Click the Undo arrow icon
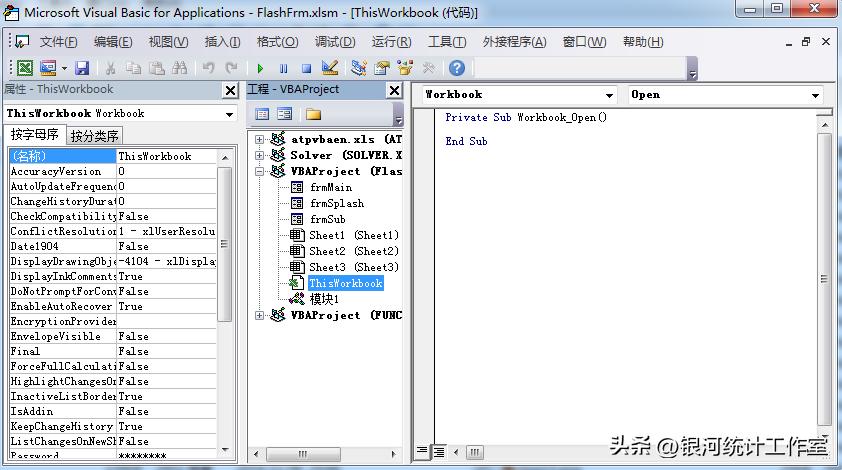This screenshot has height=470, width=842. point(208,68)
